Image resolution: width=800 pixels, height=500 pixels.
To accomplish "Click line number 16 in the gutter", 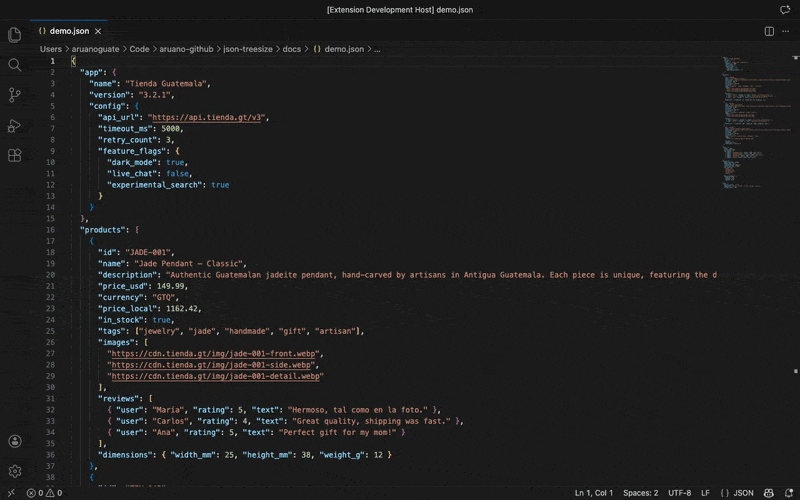I will [51, 230].
